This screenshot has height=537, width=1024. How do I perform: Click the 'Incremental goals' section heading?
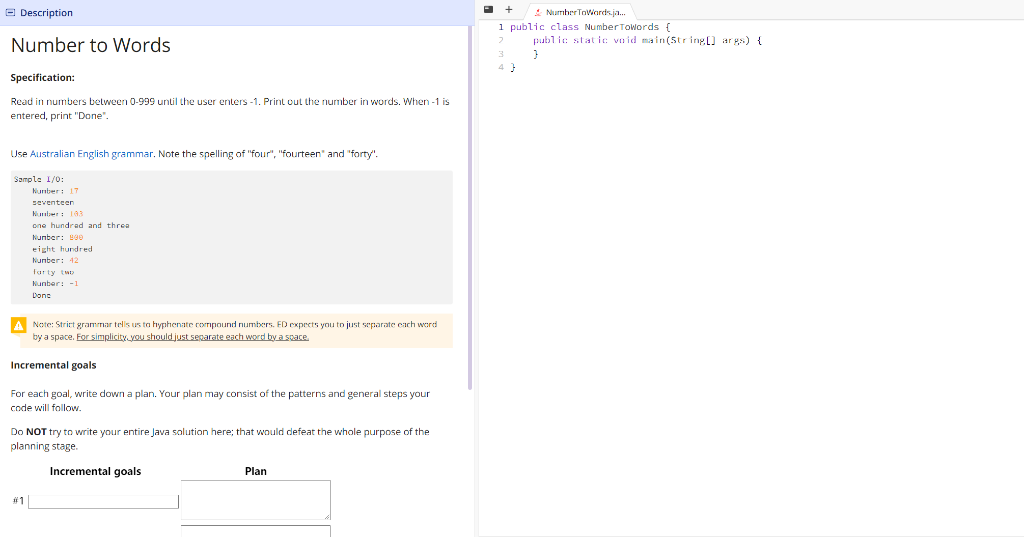tap(54, 365)
